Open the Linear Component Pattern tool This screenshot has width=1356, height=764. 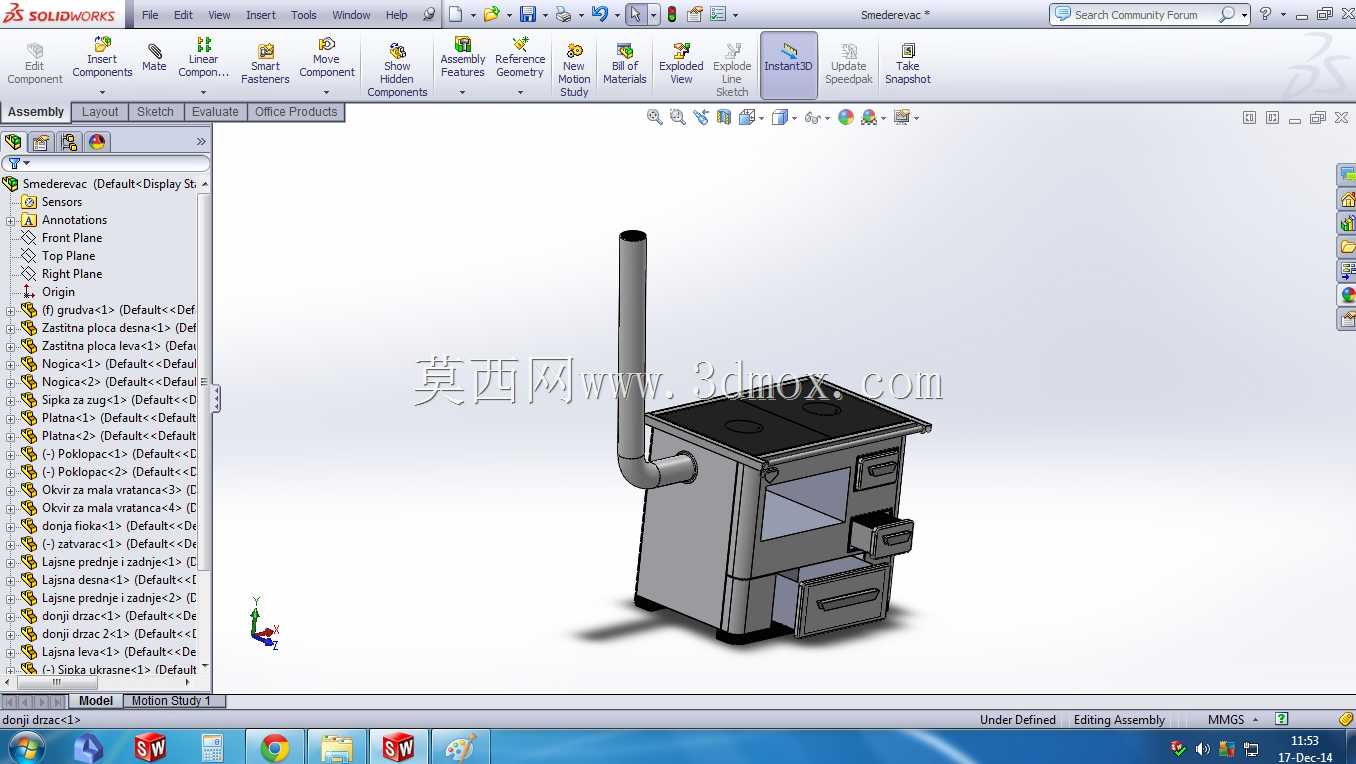pyautogui.click(x=204, y=58)
